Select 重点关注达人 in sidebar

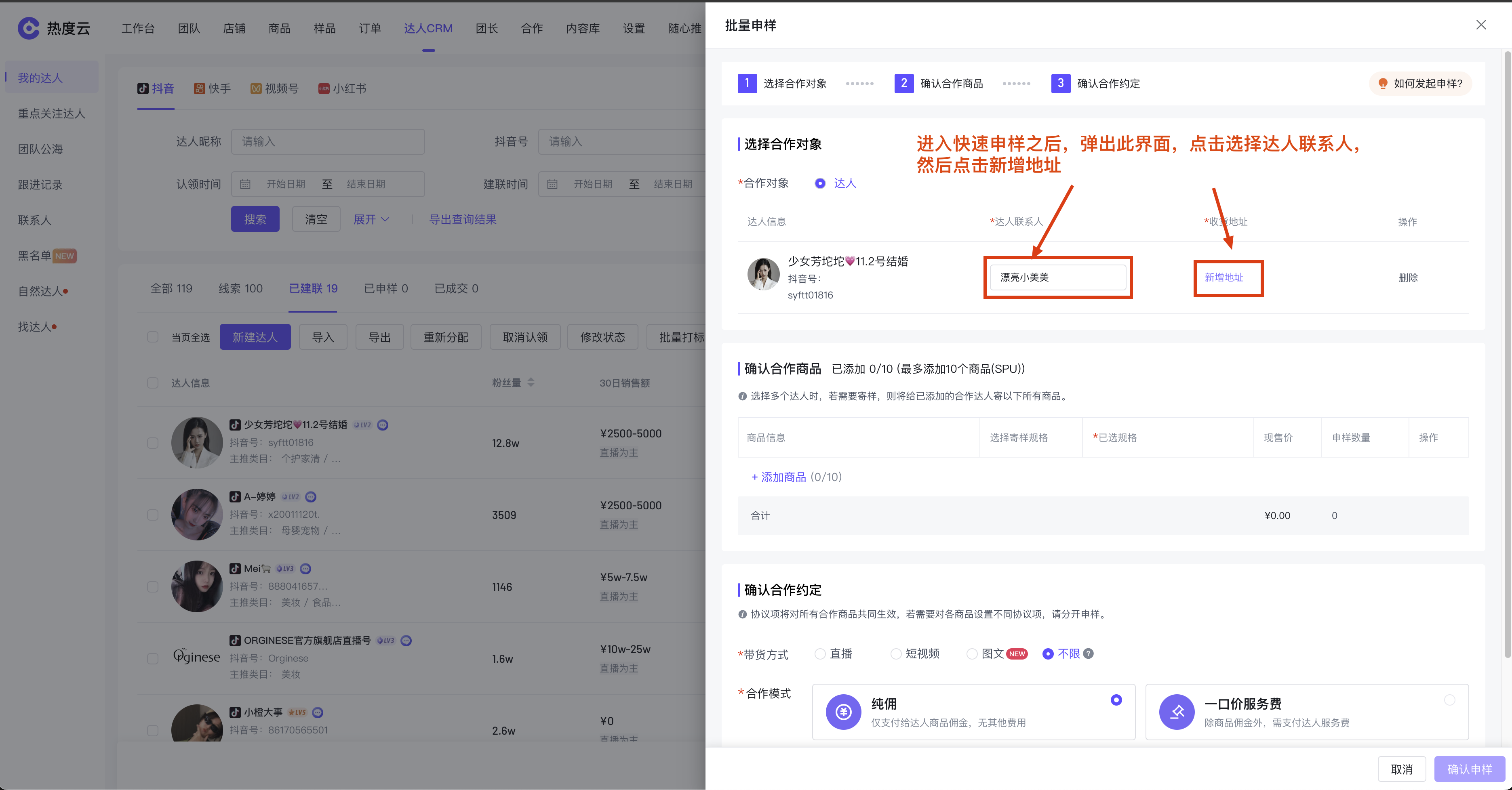[52, 113]
